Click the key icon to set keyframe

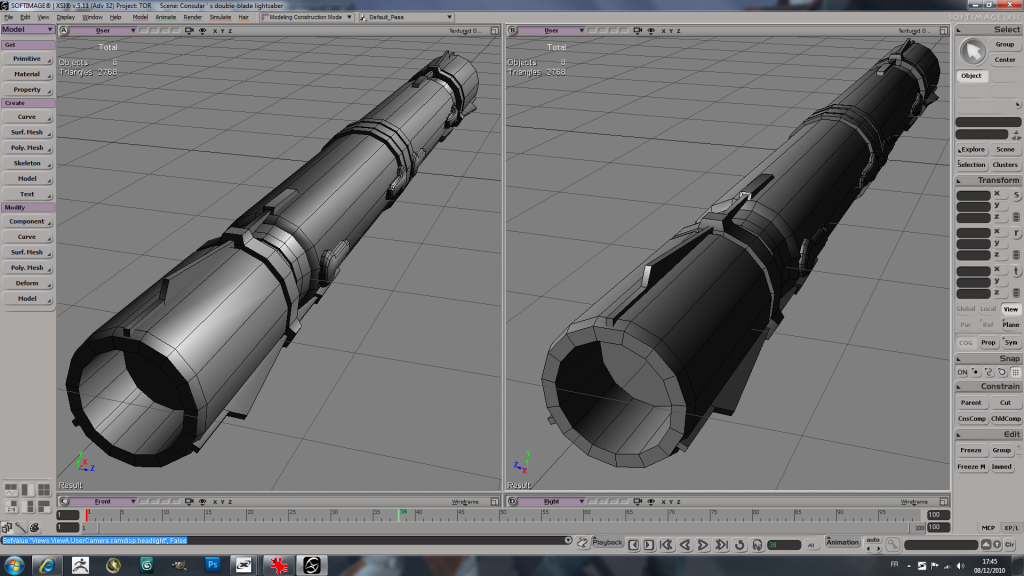(893, 544)
